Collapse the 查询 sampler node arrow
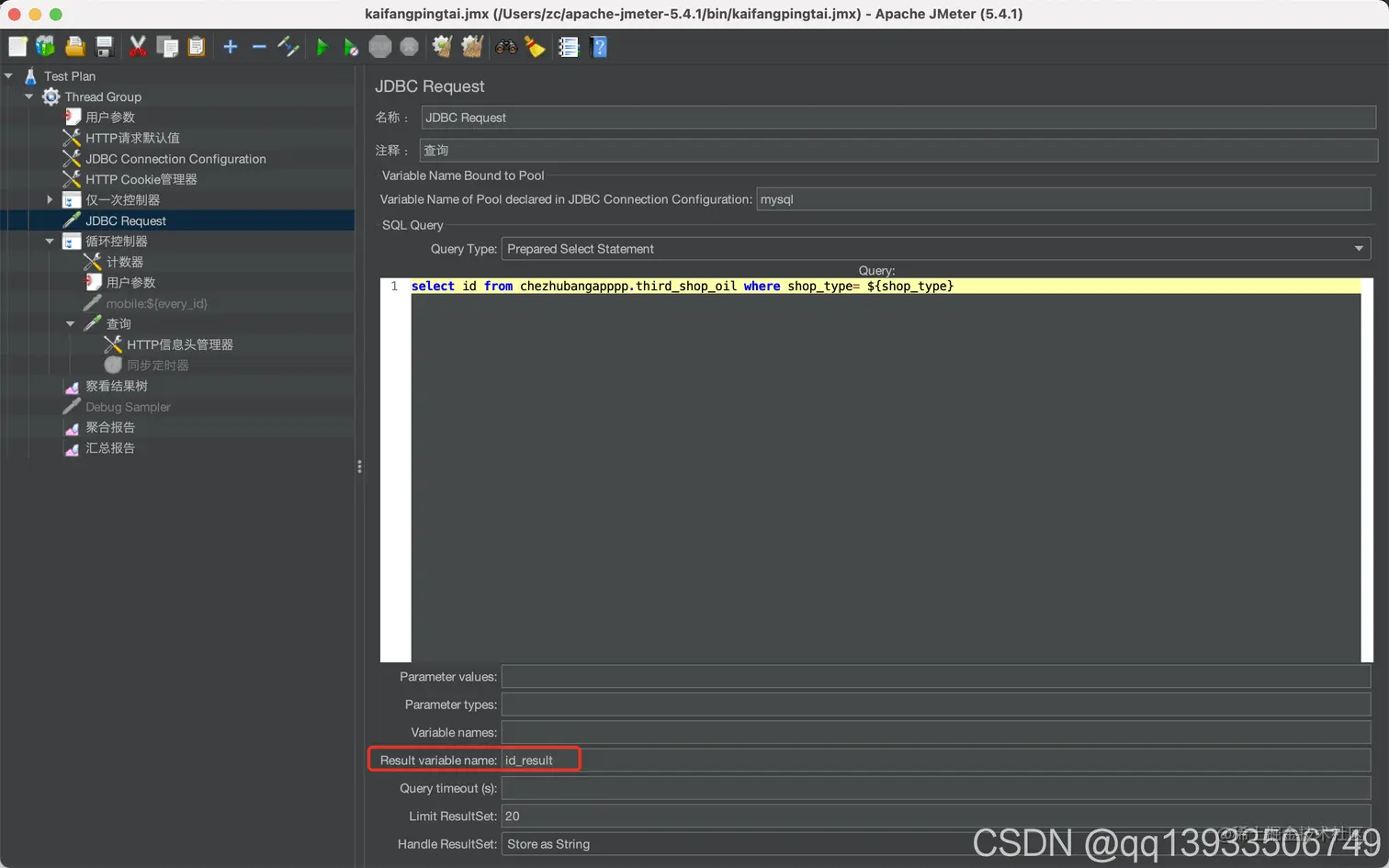Image resolution: width=1389 pixels, height=868 pixels. (x=70, y=323)
